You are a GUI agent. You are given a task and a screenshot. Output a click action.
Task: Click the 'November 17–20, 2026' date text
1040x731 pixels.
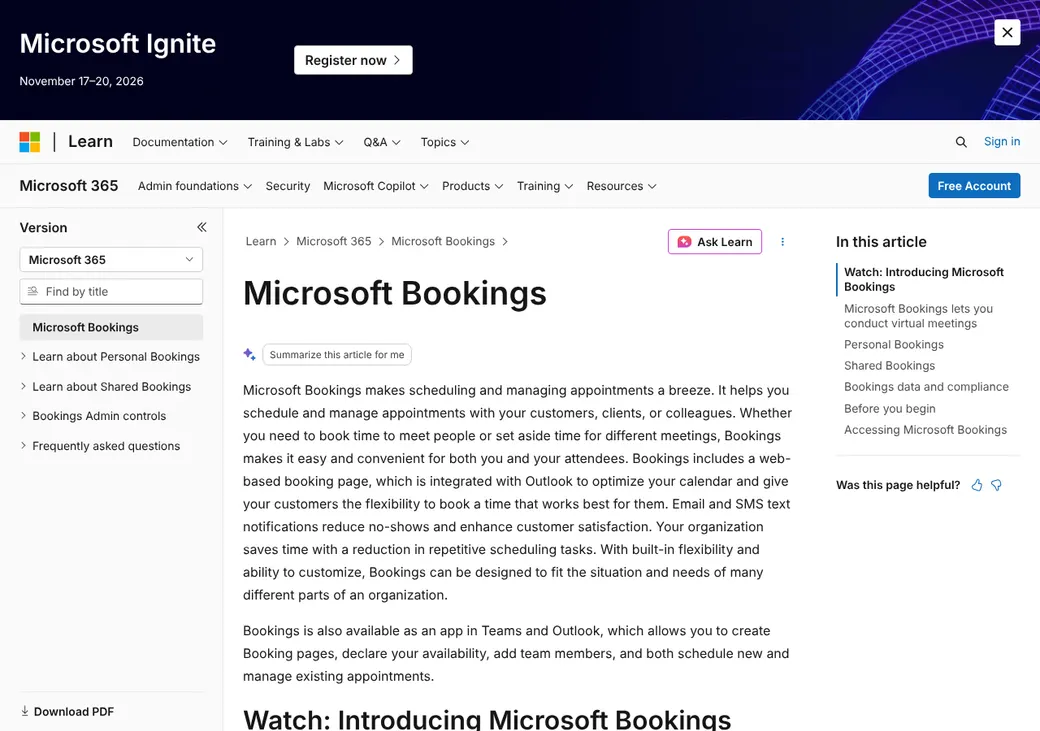[x=81, y=81]
